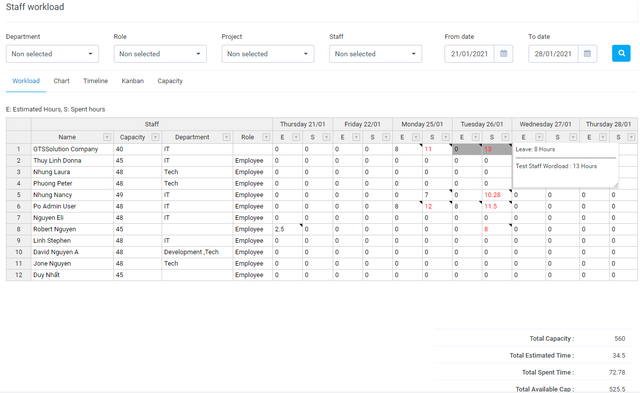Switch to the Chart tab

coord(61,81)
